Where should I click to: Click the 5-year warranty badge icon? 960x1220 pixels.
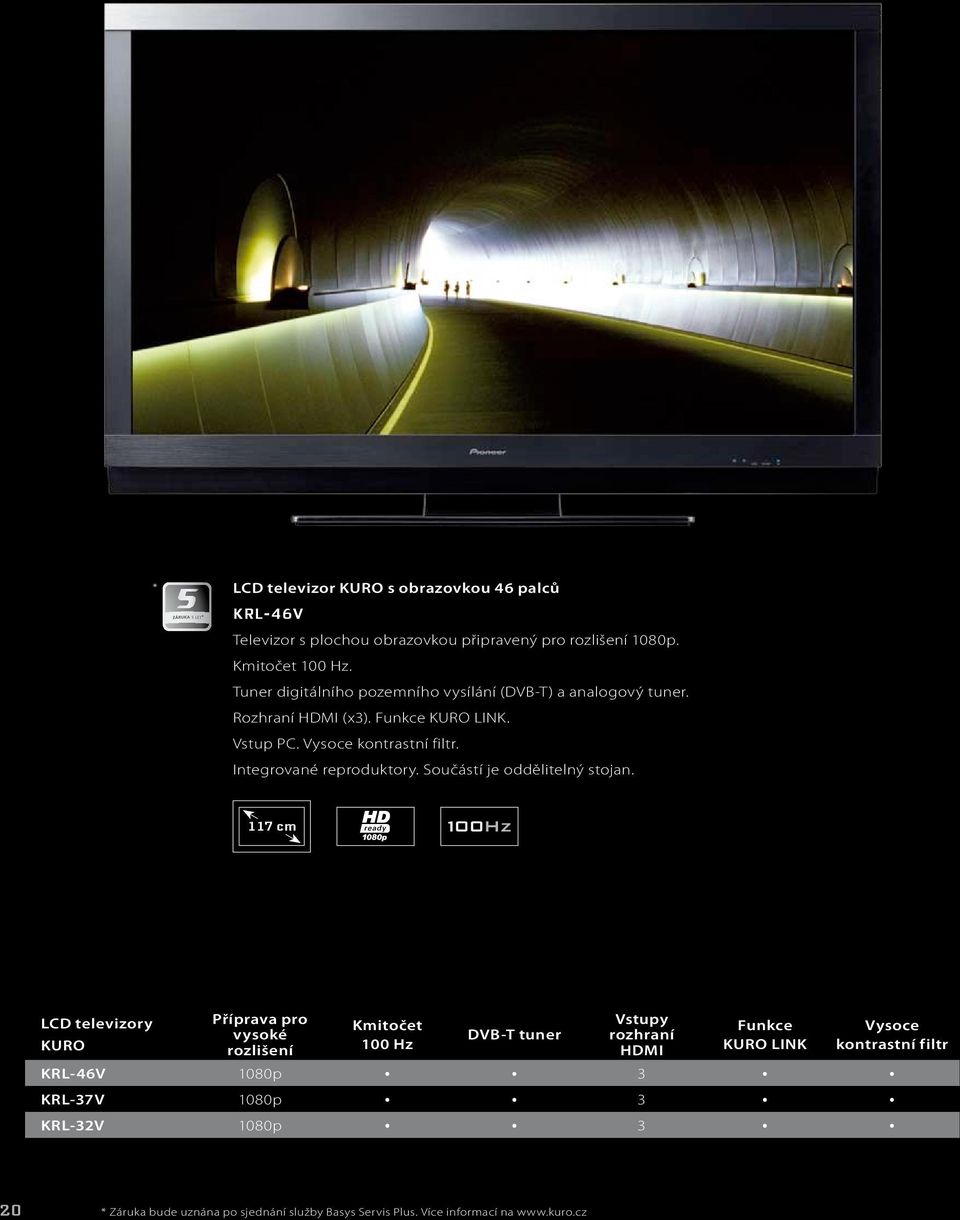[x=187, y=606]
